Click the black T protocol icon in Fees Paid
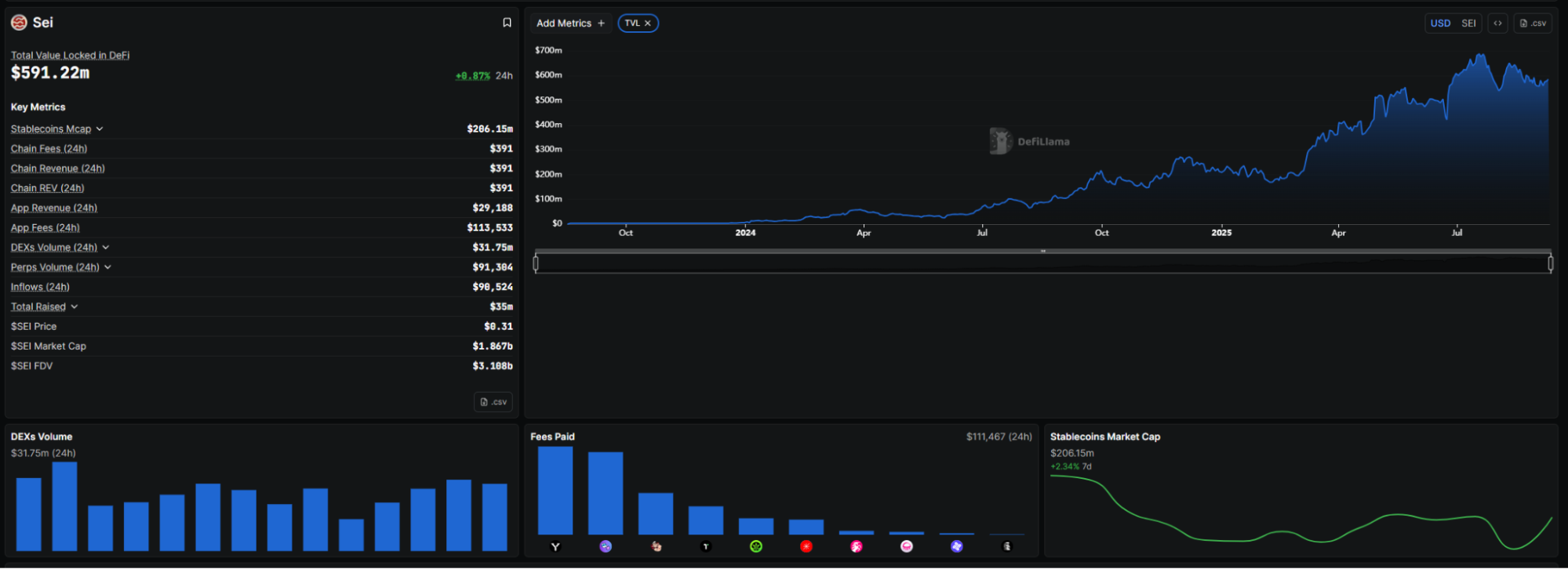Viewport: 1568px width, 569px height. (x=706, y=546)
